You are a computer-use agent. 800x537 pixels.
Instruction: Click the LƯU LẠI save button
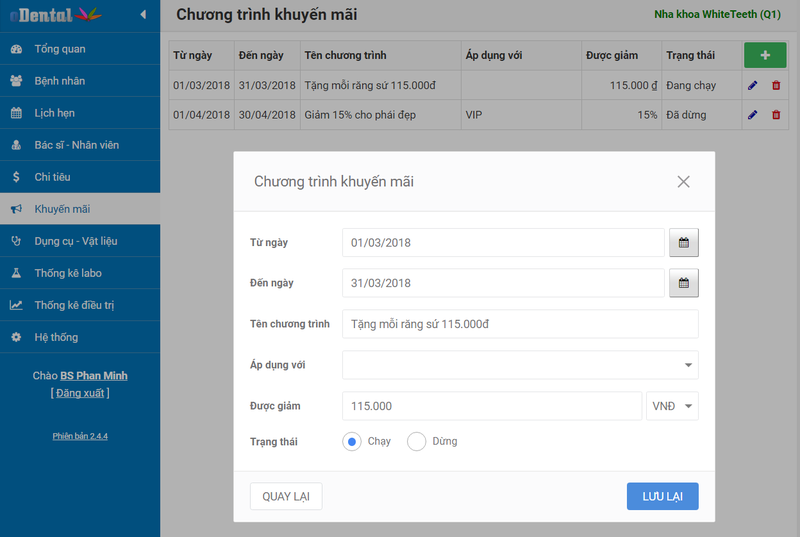[x=662, y=496]
